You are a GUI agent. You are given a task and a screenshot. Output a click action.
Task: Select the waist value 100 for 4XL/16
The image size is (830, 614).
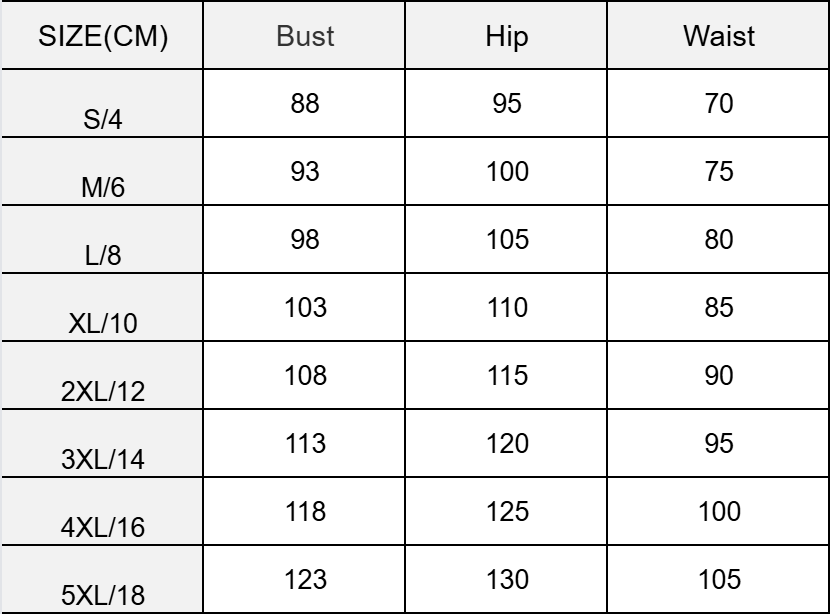[x=718, y=511]
